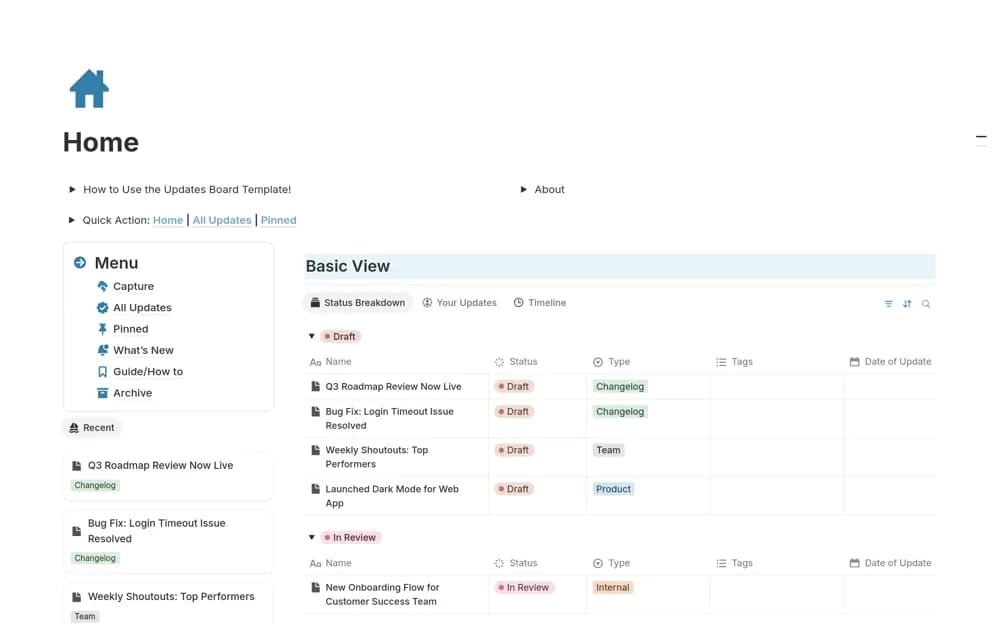The height and width of the screenshot is (624, 1000).
Task: Open Archive in the Menu
Action: pos(133,392)
